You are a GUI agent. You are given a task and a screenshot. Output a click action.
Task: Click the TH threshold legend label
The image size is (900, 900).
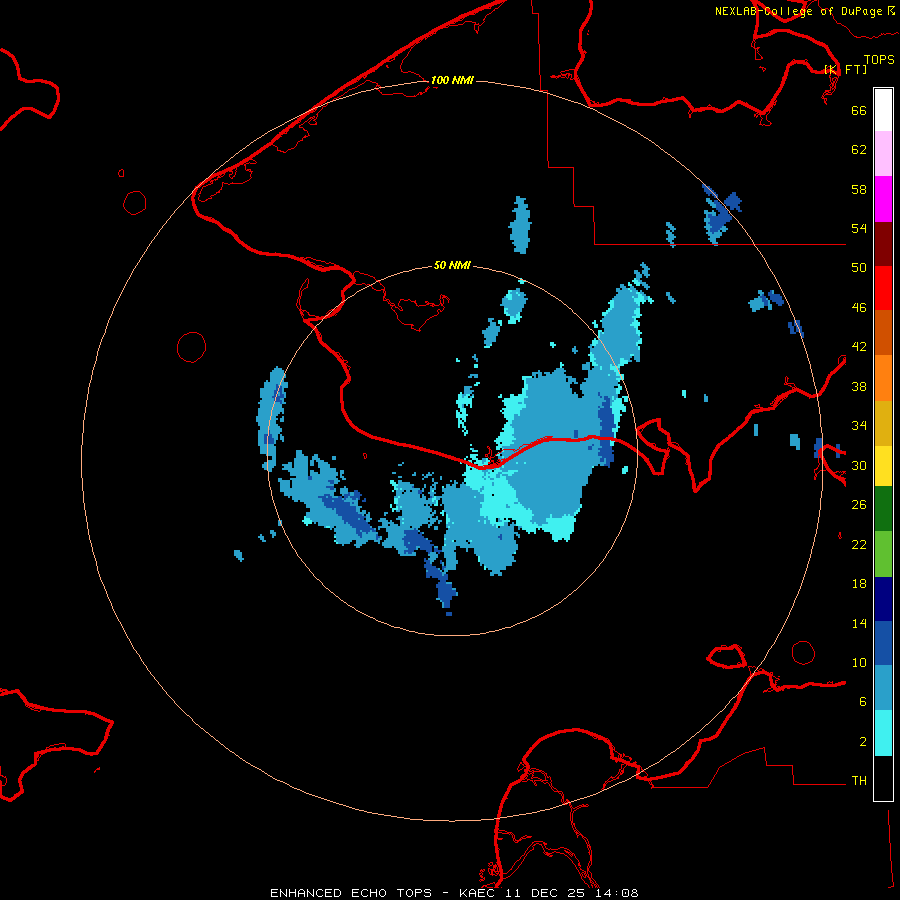(859, 781)
